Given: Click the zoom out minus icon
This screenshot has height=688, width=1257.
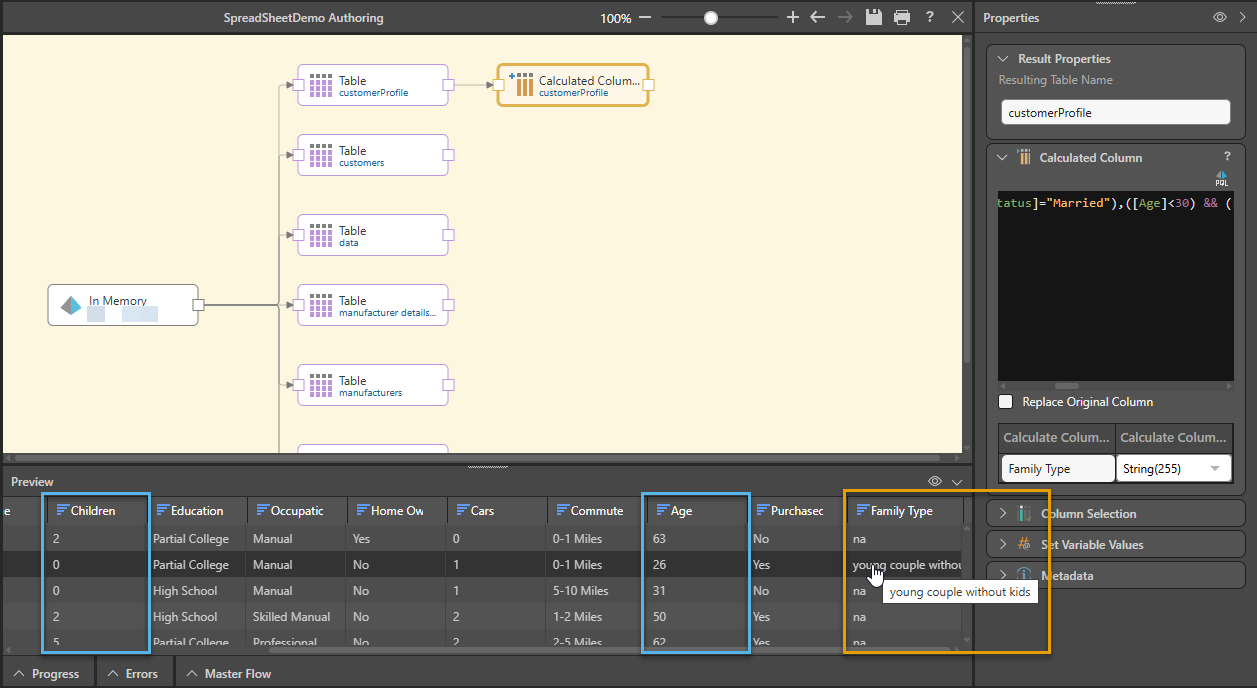Looking at the screenshot, I should 645,17.
